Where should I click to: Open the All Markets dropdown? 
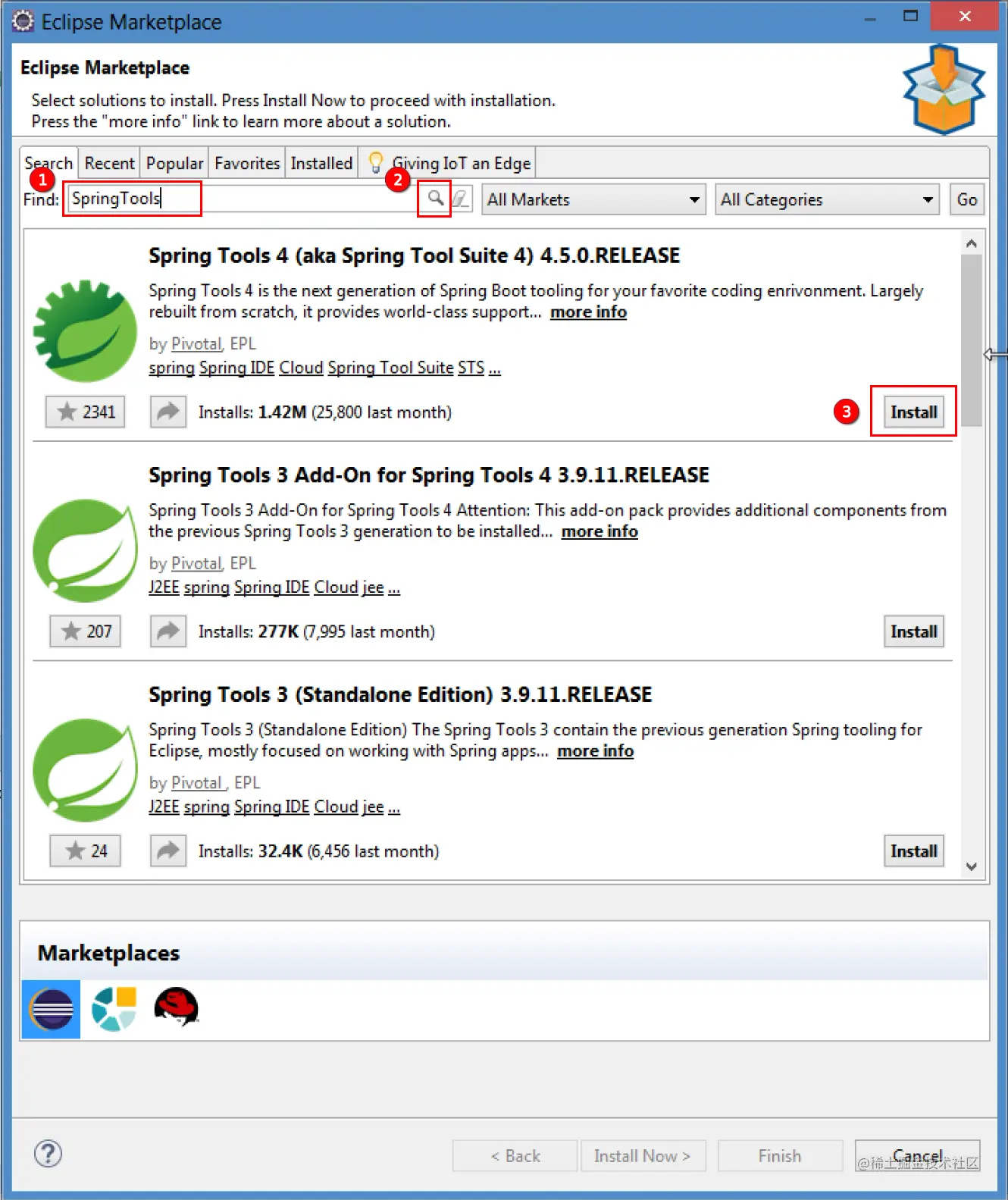593,199
